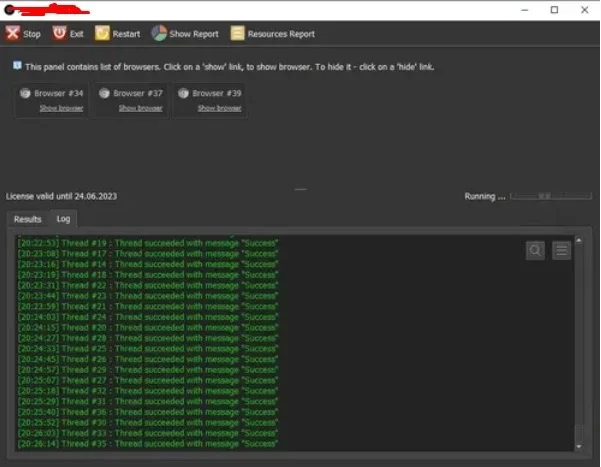The image size is (601, 467).
Task: Click the log search magnifier icon
Action: (535, 250)
